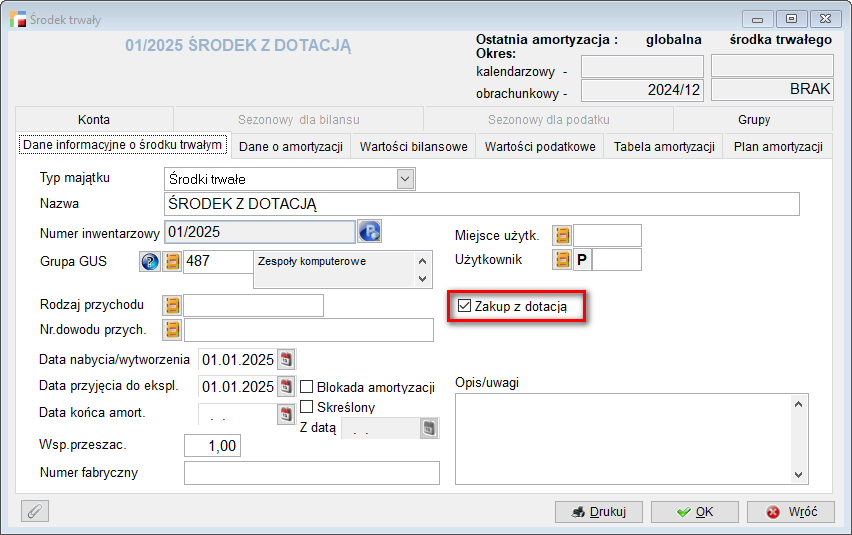The width and height of the screenshot is (852, 535).
Task: Open calendar for Data przyjęcia do ekspl.
Action: pos(287,387)
